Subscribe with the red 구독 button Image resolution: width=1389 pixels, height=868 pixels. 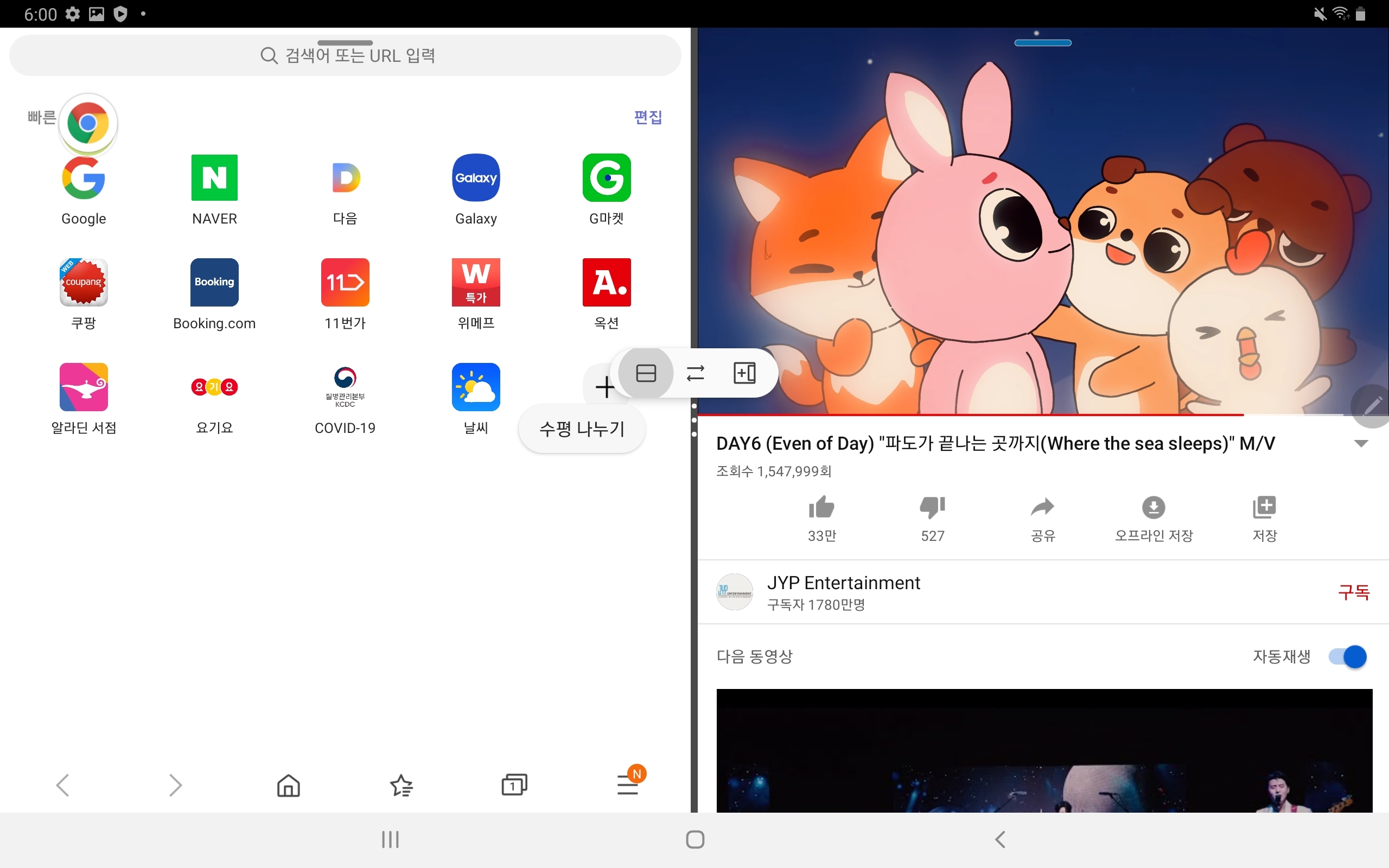1353,592
